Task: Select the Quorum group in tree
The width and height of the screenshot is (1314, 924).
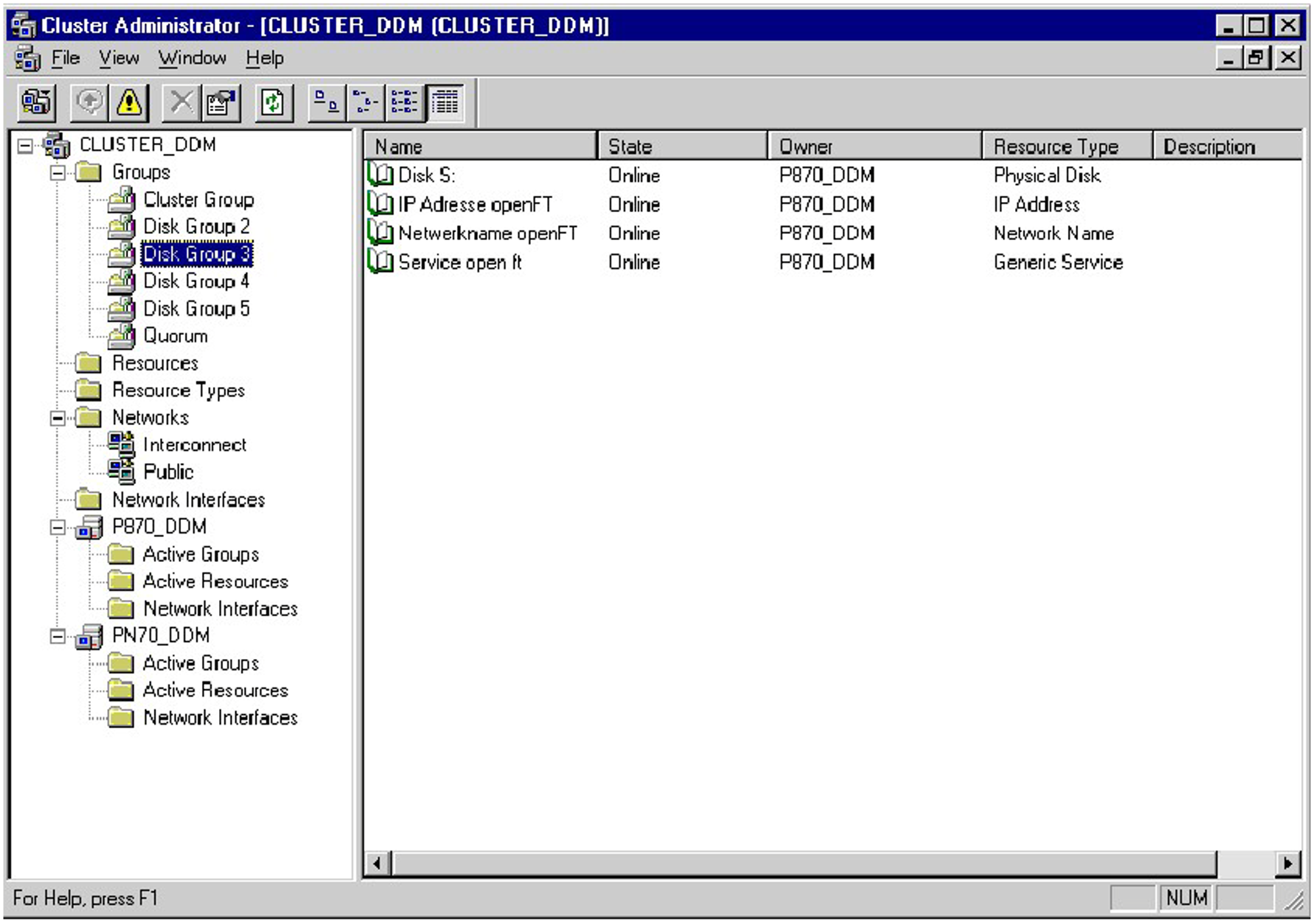Action: (175, 336)
